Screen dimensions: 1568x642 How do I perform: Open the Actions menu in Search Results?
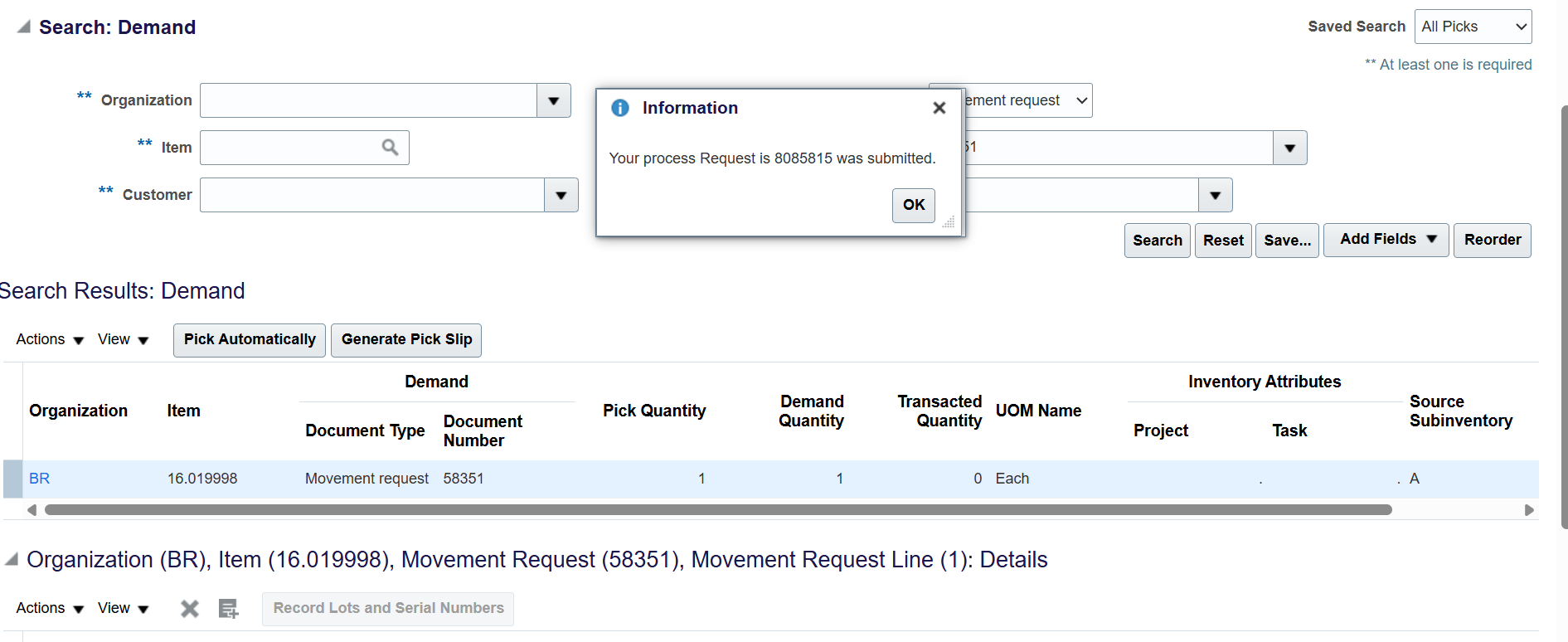click(50, 340)
